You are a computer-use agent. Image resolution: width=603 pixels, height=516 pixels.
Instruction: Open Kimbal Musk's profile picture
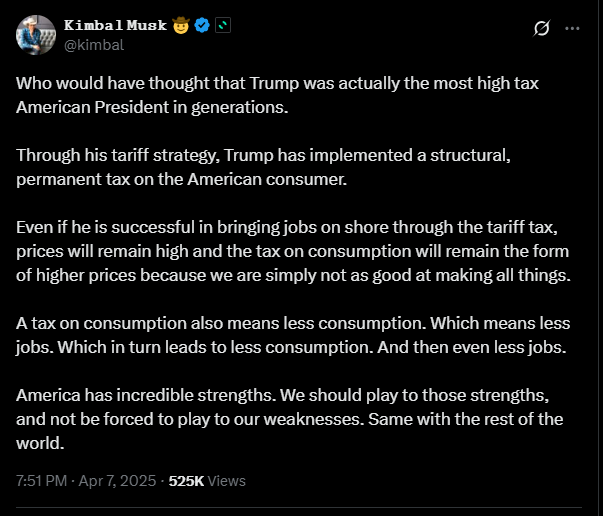click(35, 34)
